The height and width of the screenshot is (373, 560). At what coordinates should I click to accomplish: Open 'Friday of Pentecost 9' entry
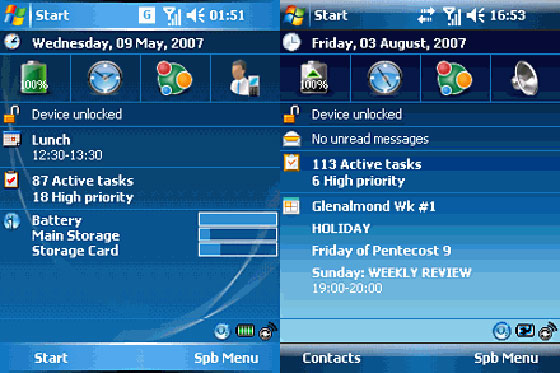[381, 251]
